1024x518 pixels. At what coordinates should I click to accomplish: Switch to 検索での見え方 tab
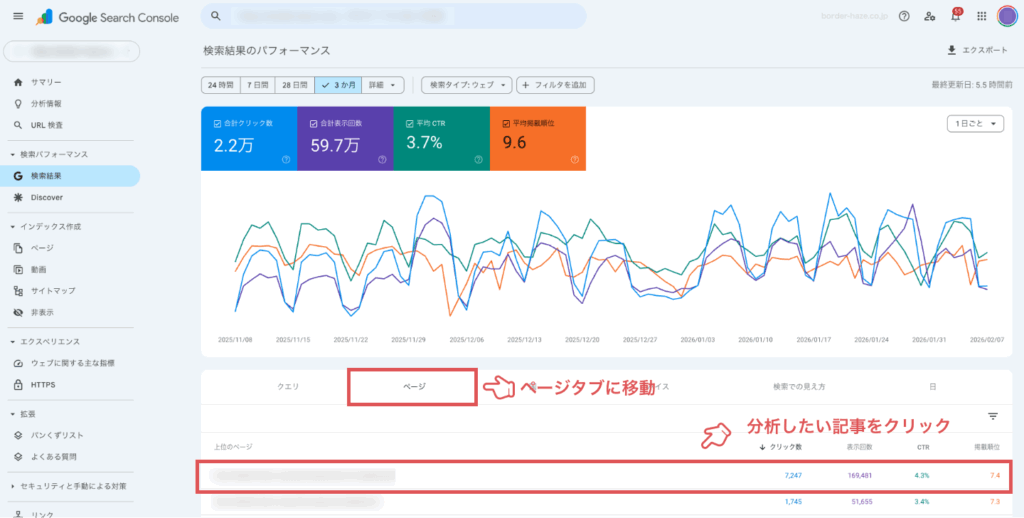pos(799,387)
